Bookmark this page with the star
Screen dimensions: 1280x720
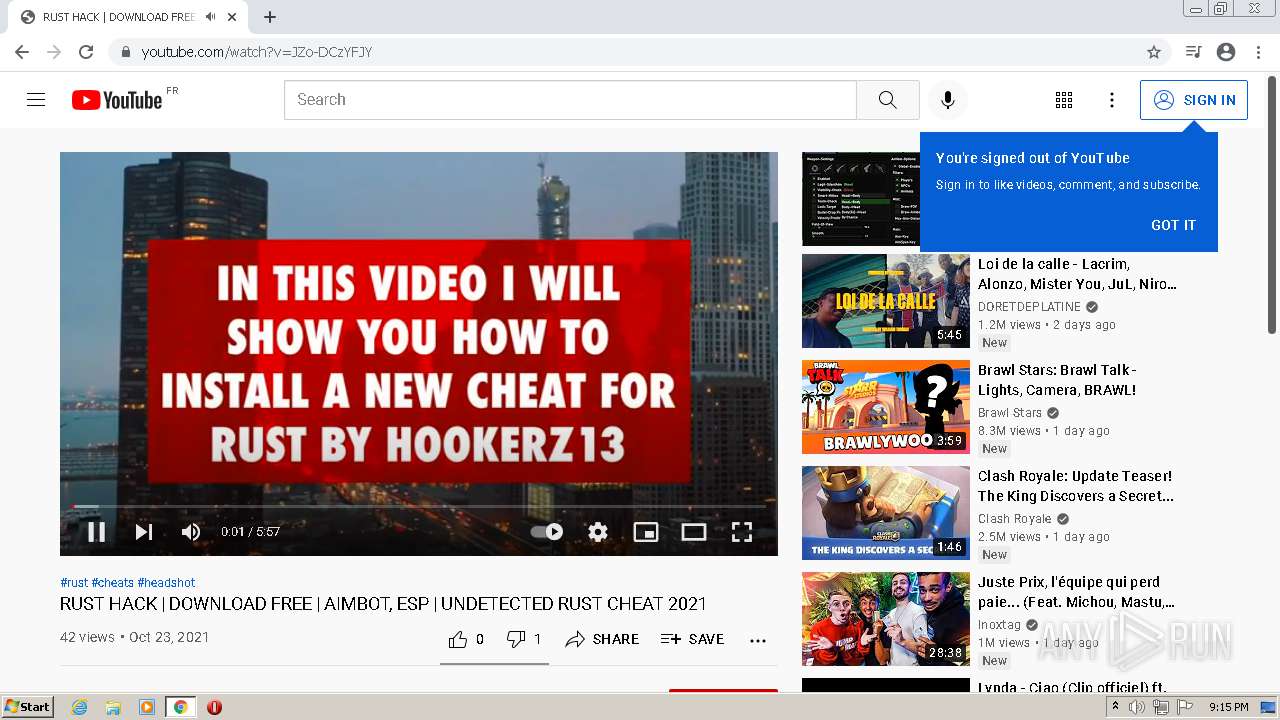[1154, 52]
